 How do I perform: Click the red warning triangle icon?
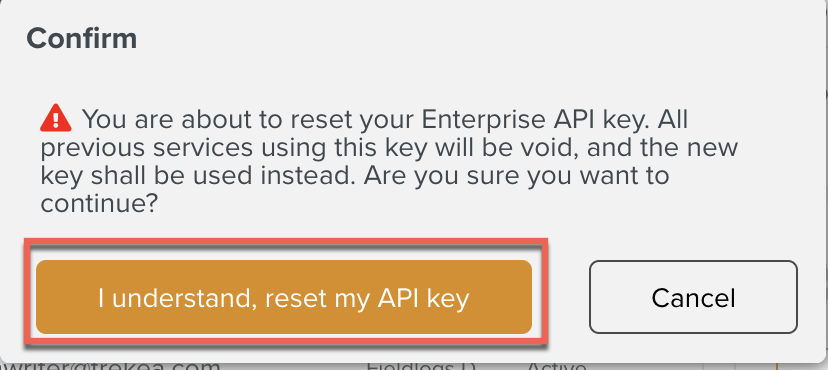55,118
